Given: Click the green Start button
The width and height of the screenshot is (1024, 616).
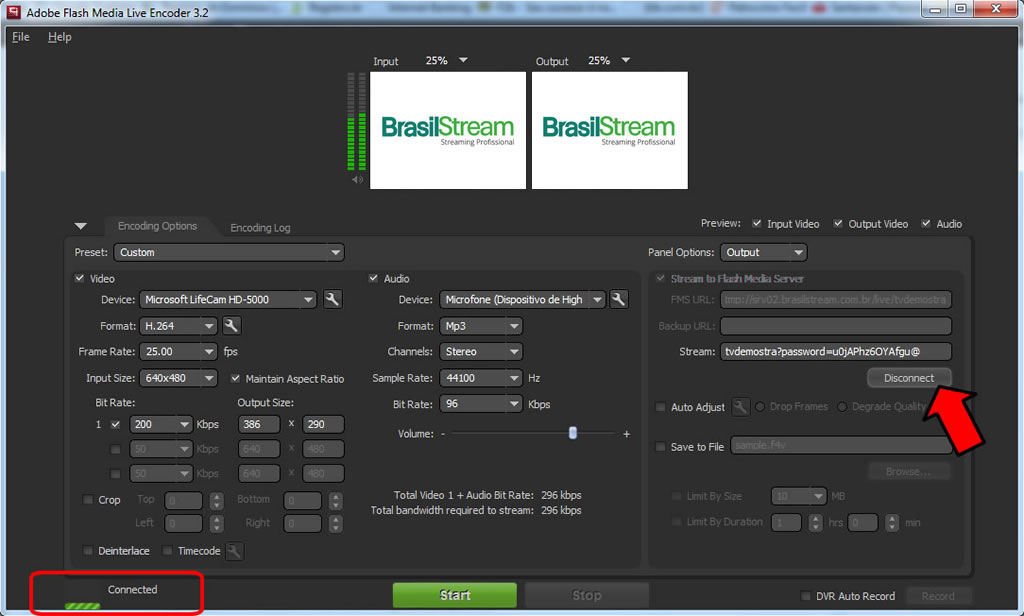Looking at the screenshot, I should pos(455,595).
